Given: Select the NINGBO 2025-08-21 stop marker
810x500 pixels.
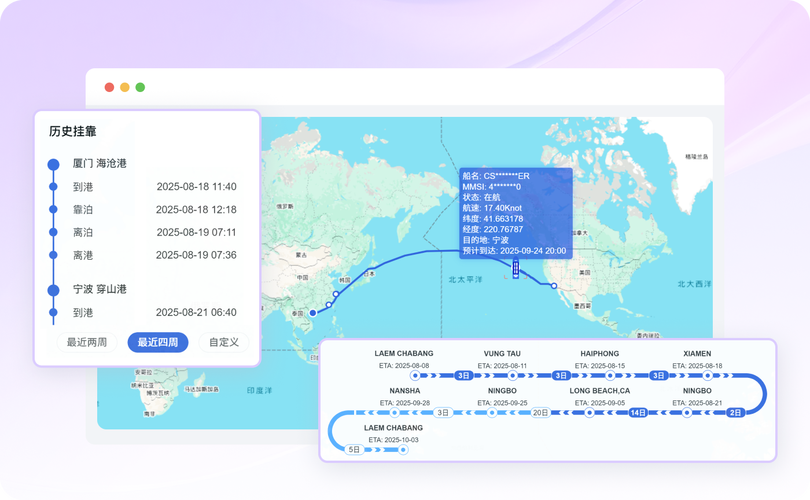Looking at the screenshot, I should pos(687,413).
